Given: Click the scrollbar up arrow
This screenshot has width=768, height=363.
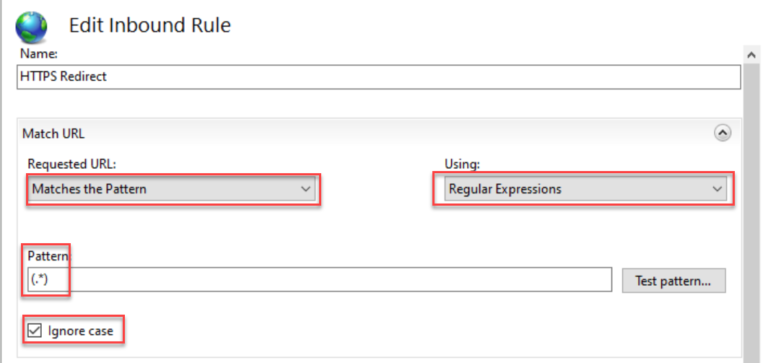Looking at the screenshot, I should 752,55.
